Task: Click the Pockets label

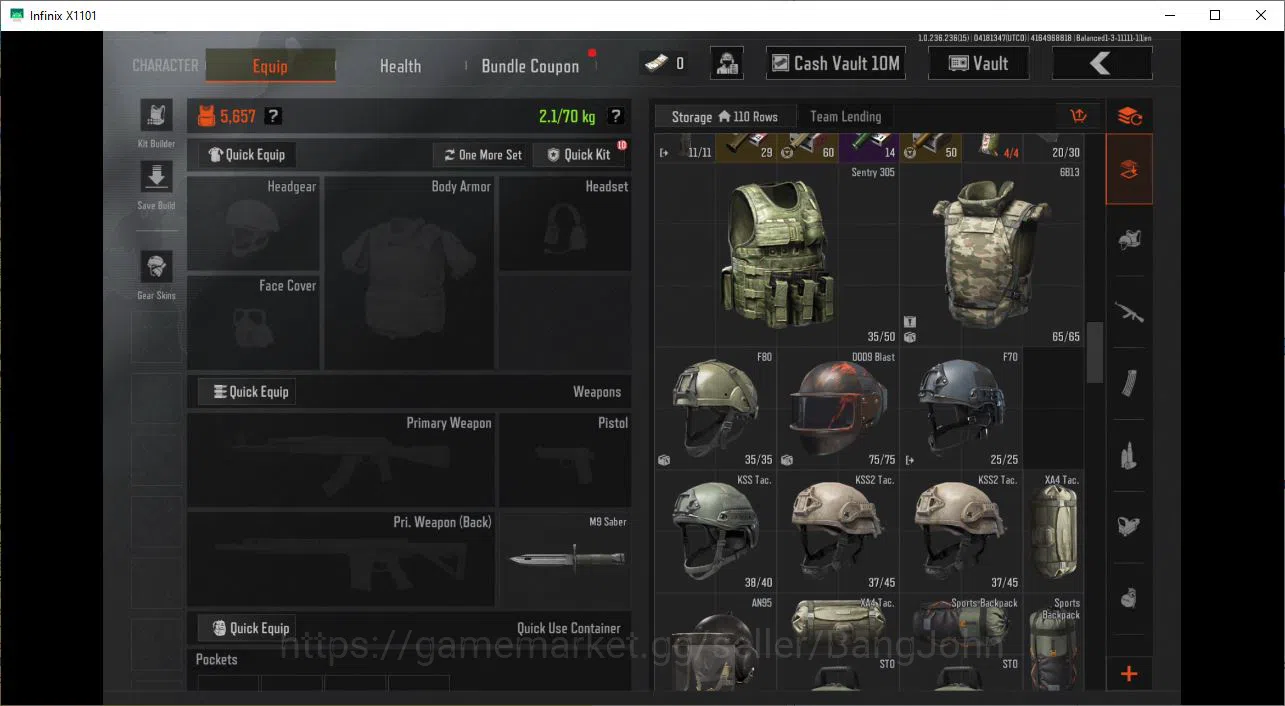Action: click(217, 659)
